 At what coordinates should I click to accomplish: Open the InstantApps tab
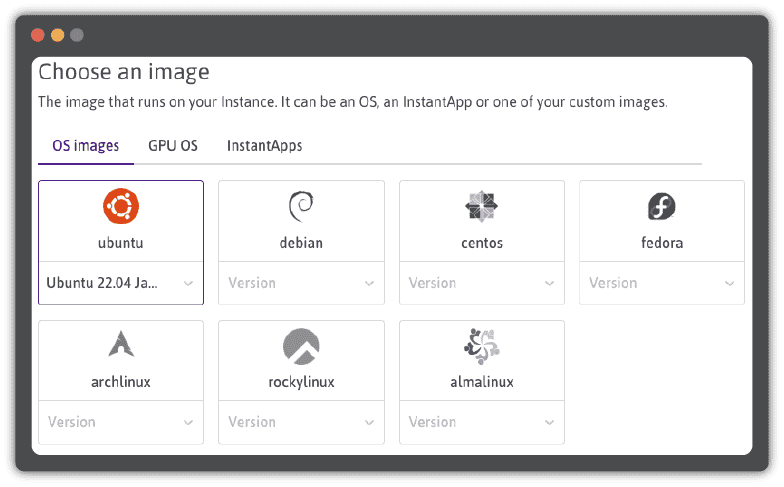[264, 146]
